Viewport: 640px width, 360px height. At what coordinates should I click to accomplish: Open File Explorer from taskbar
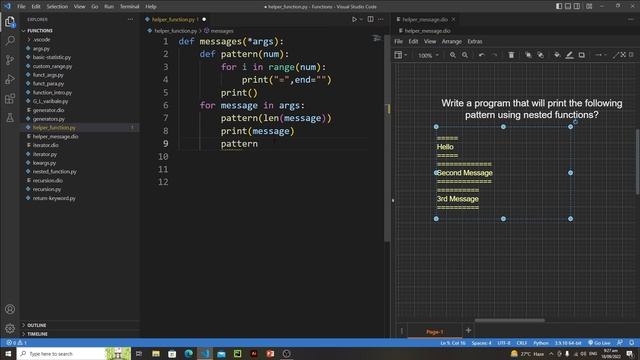(156, 353)
